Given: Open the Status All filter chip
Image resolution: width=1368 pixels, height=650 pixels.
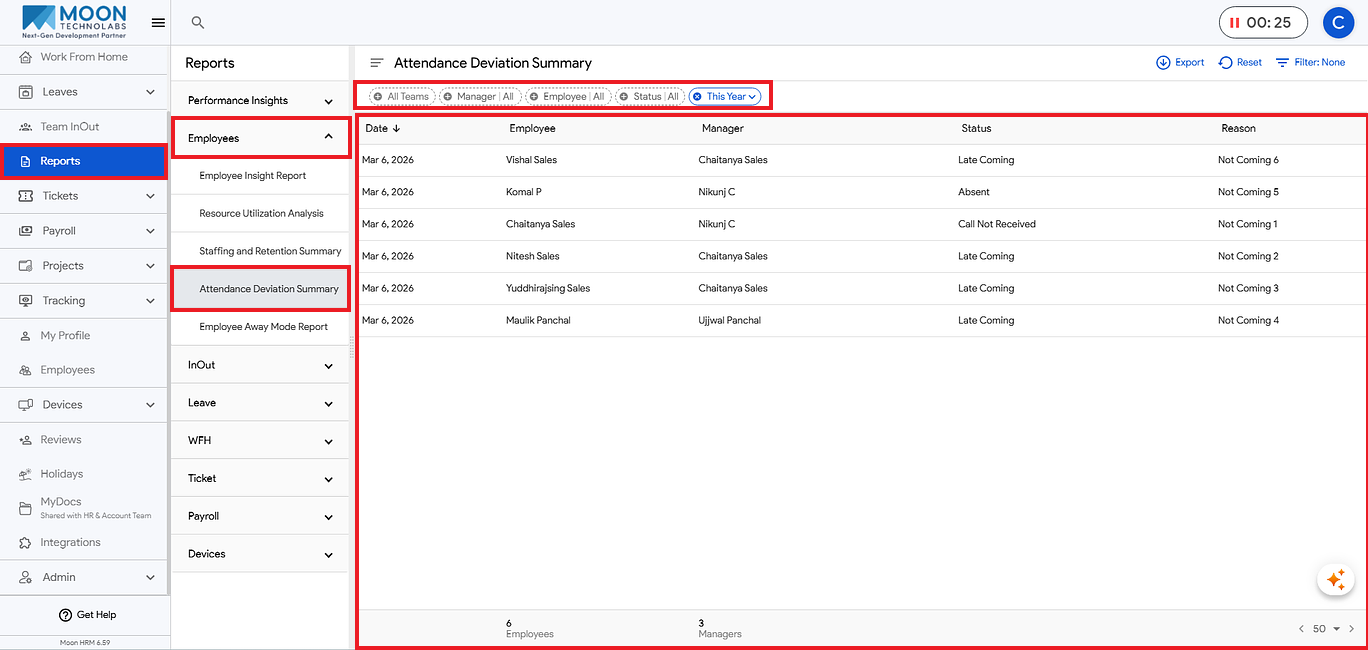Looking at the screenshot, I should pyautogui.click(x=649, y=96).
